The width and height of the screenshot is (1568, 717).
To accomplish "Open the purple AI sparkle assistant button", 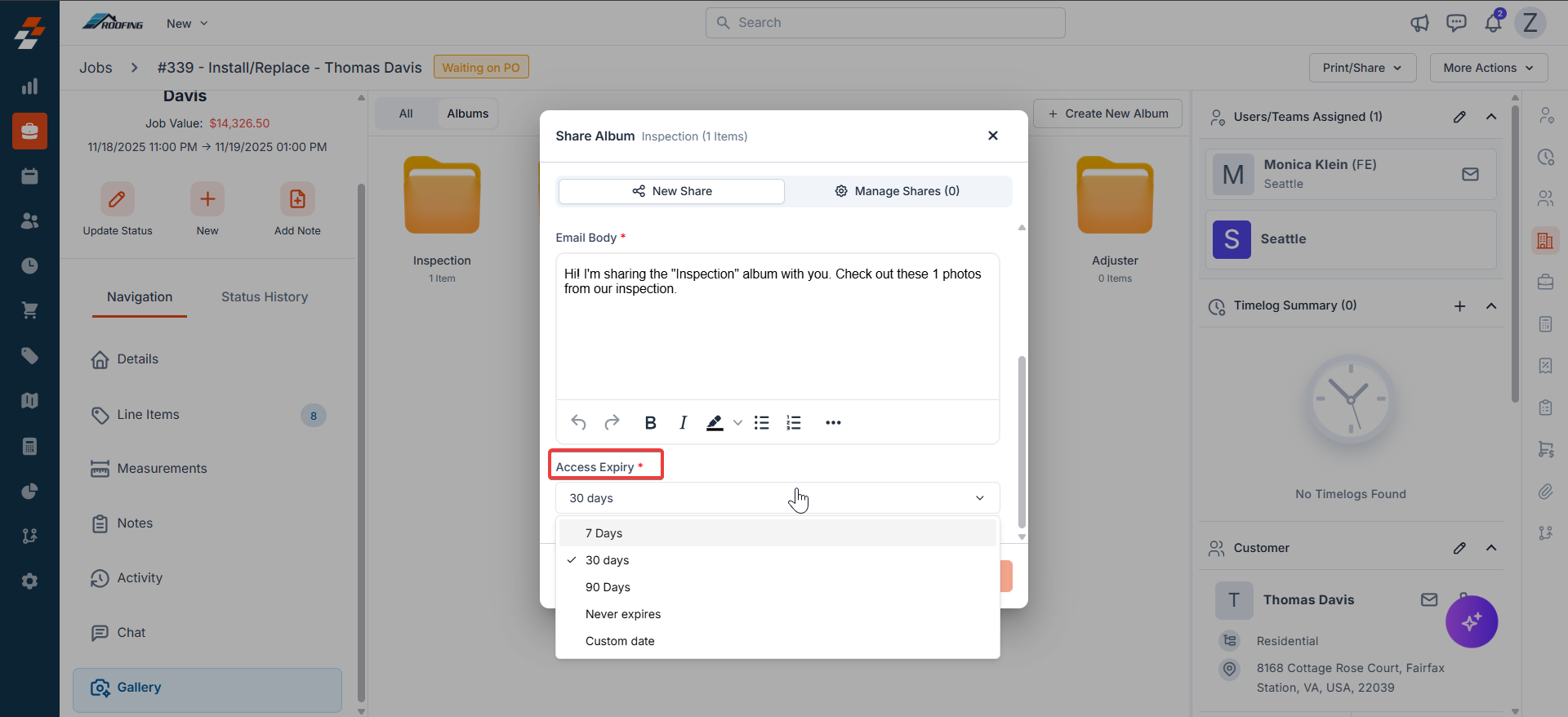I will pos(1472,622).
